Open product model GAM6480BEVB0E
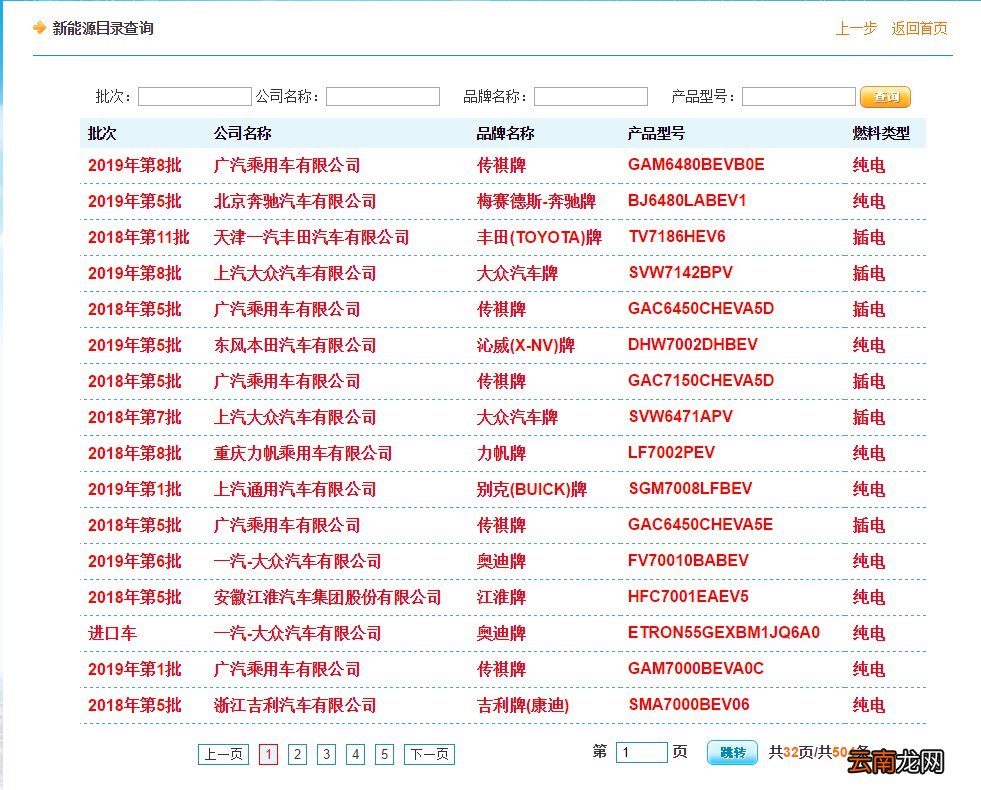The width and height of the screenshot is (981, 790). (x=696, y=165)
